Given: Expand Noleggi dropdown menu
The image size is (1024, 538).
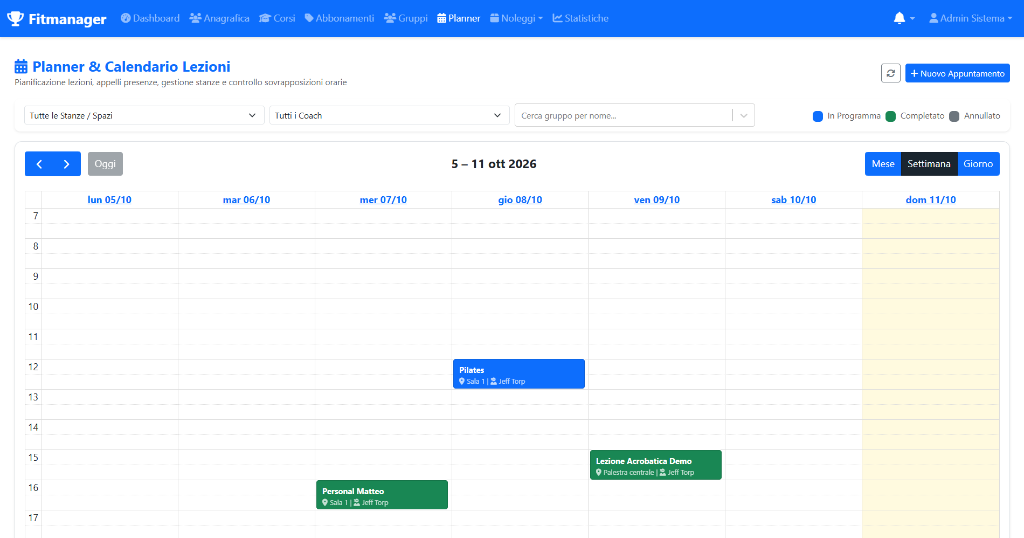Looking at the screenshot, I should coord(517,18).
